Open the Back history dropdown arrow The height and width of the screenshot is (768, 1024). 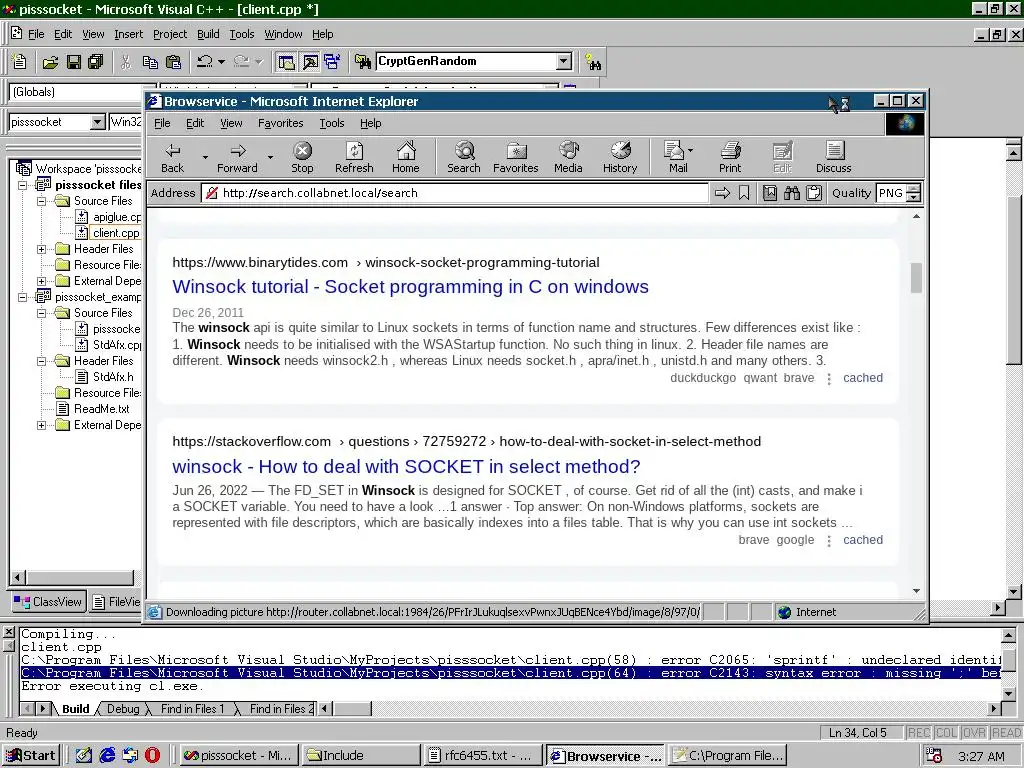click(x=205, y=157)
